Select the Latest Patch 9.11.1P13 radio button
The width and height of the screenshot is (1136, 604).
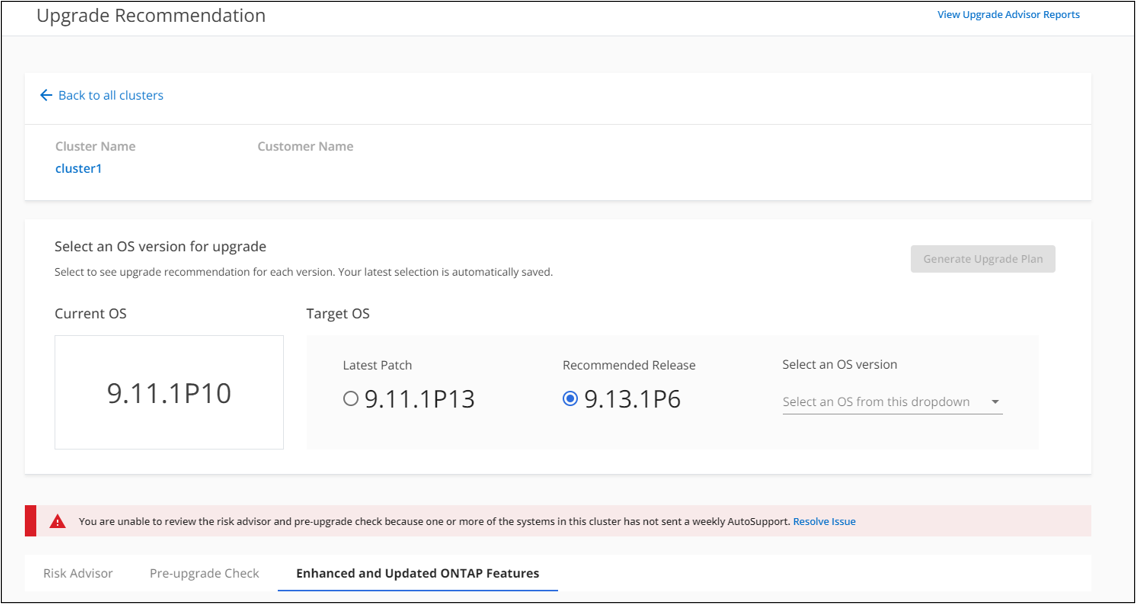click(x=350, y=399)
